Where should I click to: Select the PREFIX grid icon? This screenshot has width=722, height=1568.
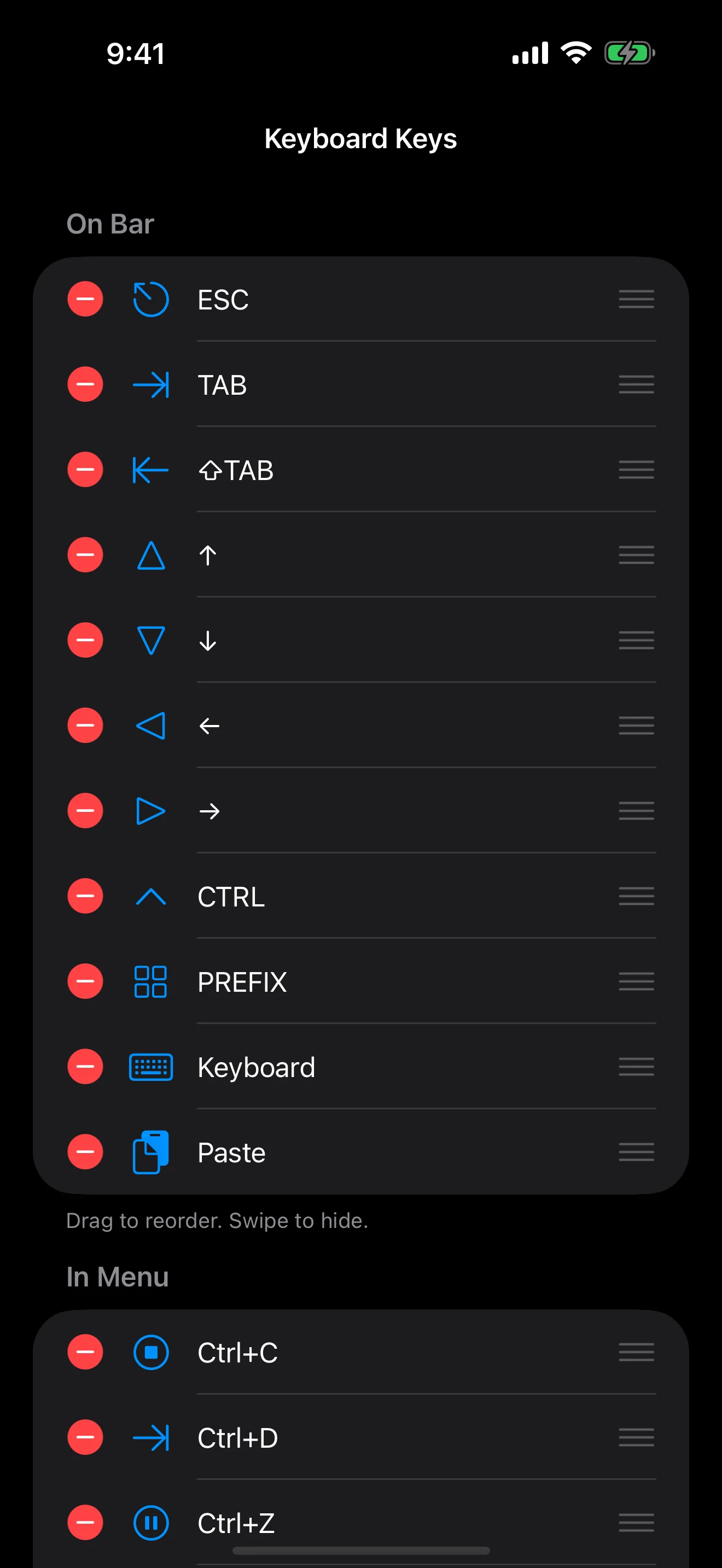150,981
